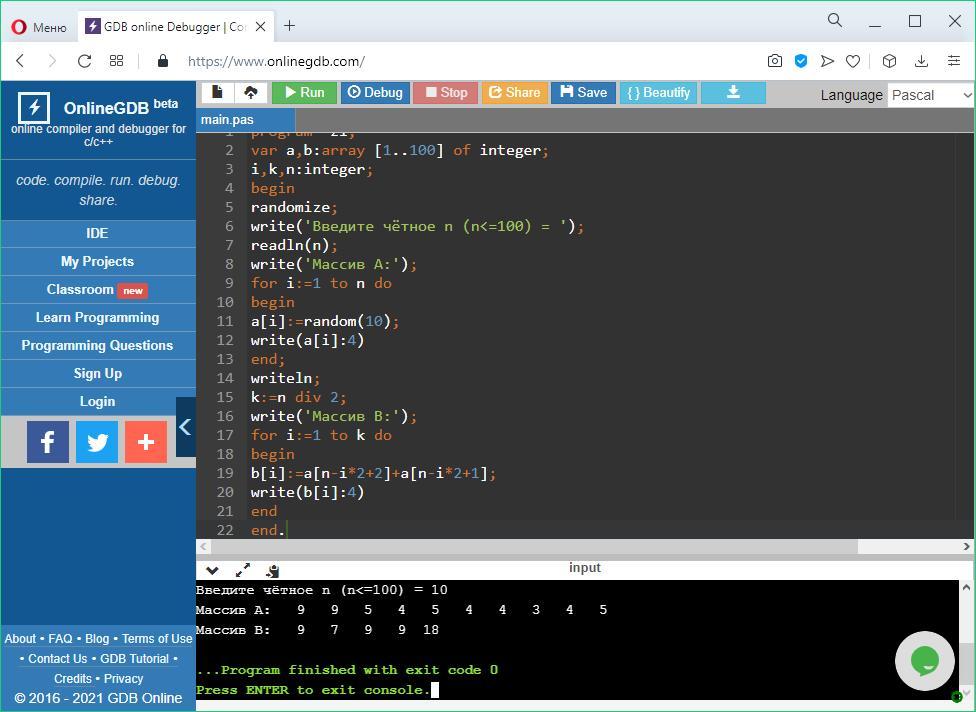Run the Pascal program
Screen dimensions: 976x712
[x=304, y=93]
